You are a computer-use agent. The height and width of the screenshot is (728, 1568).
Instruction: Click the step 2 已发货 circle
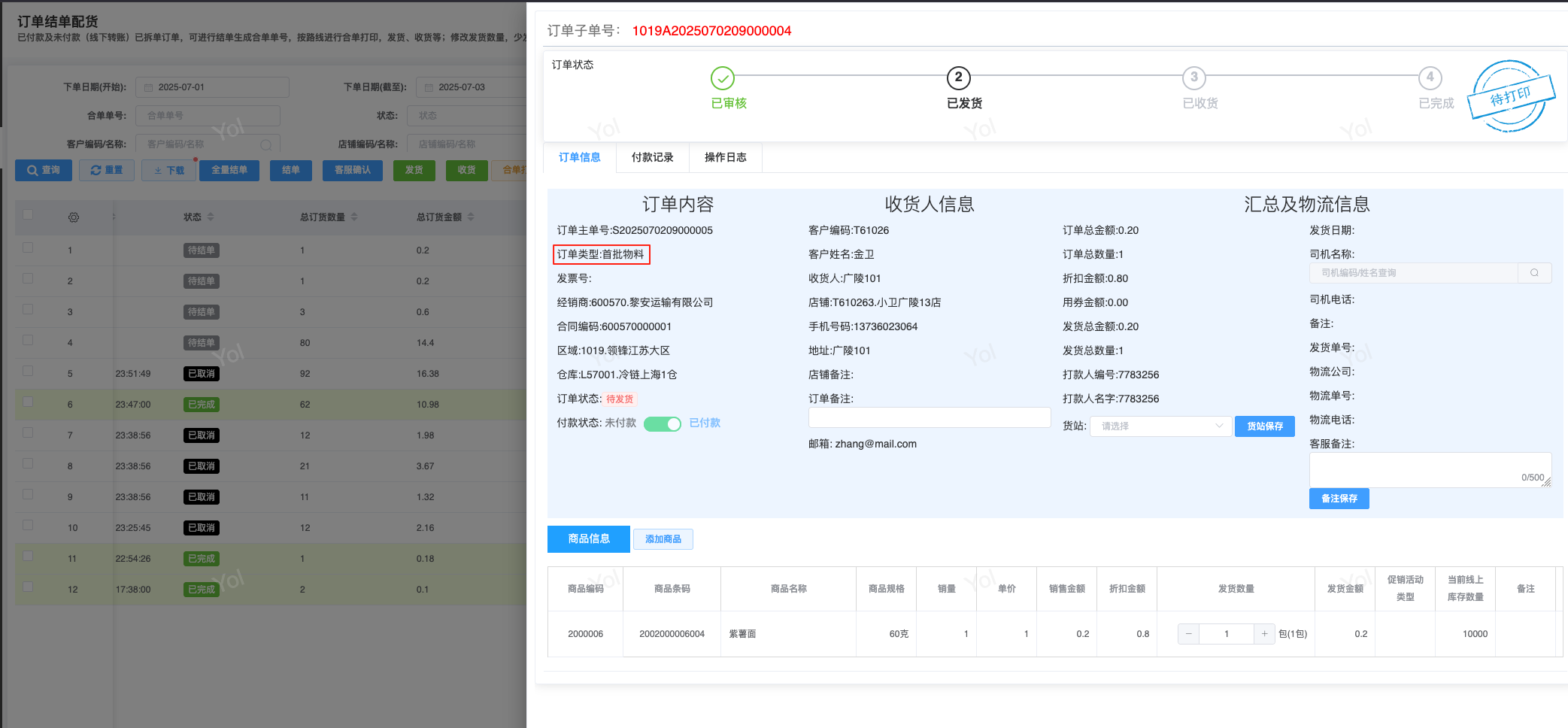pos(958,77)
